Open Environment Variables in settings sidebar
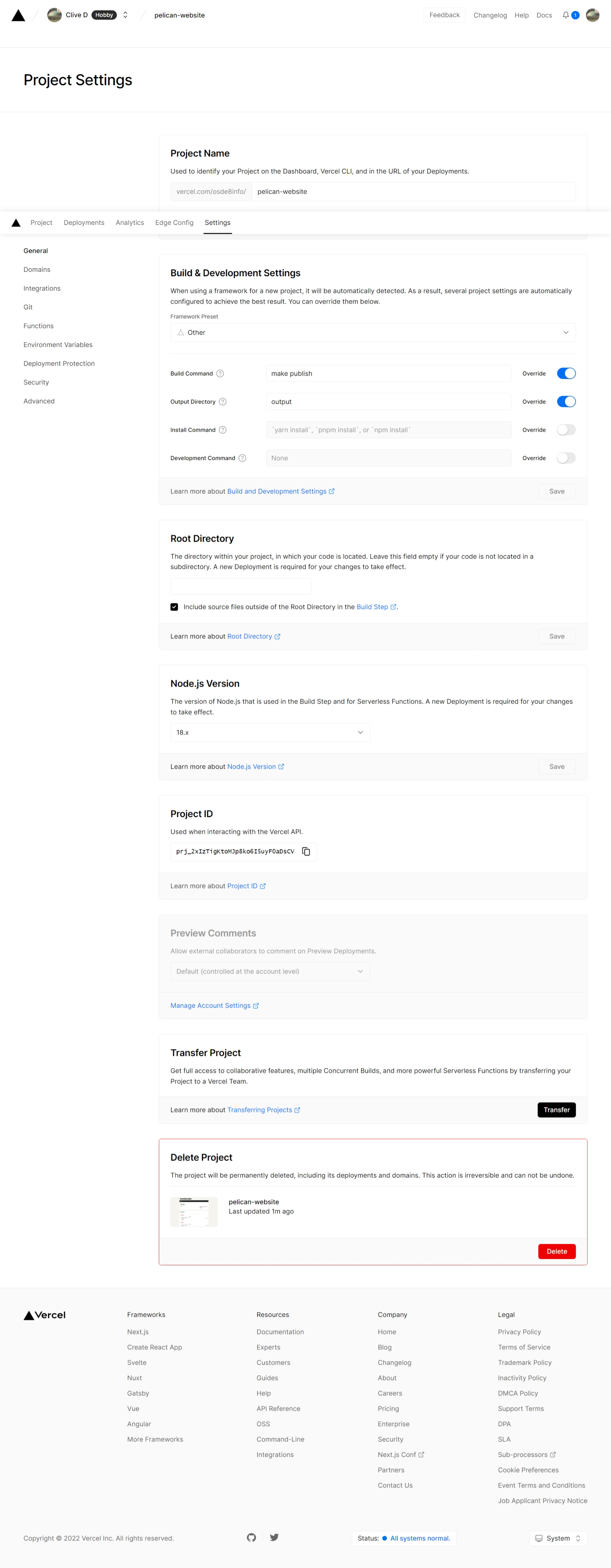Image resolution: width=611 pixels, height=1568 pixels. pyautogui.click(x=58, y=345)
